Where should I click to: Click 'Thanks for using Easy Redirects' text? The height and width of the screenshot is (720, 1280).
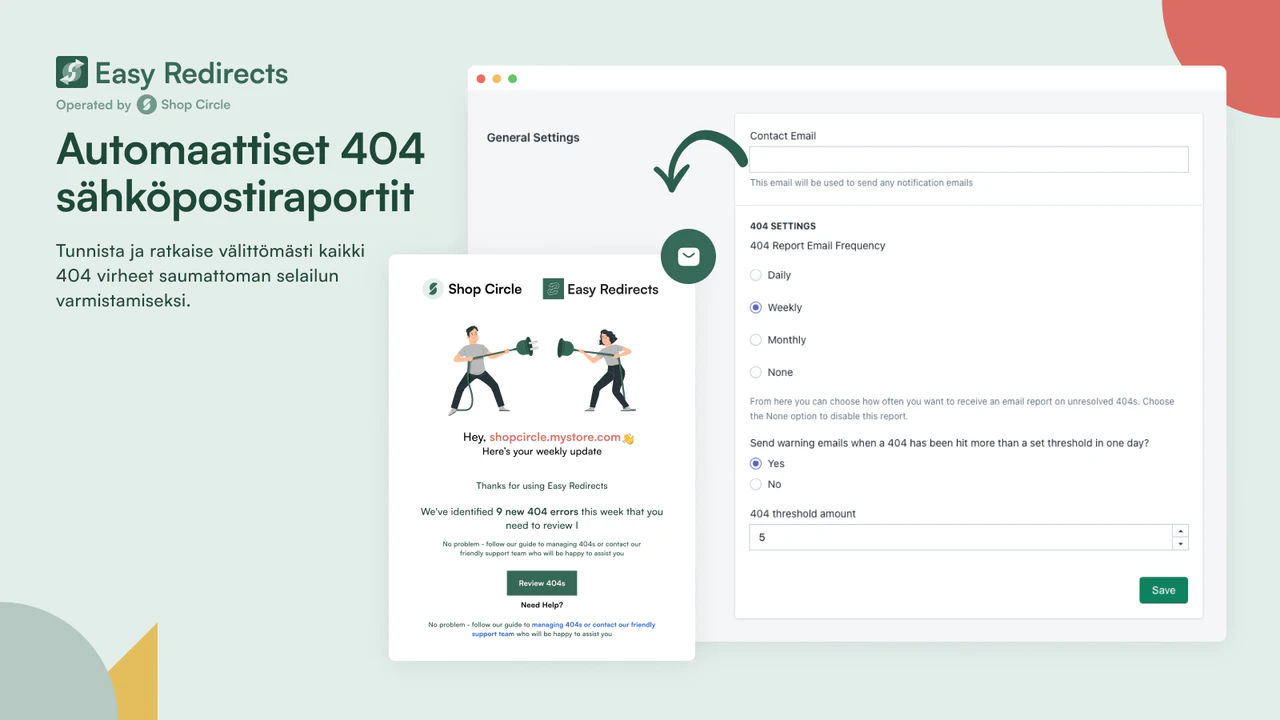click(542, 486)
